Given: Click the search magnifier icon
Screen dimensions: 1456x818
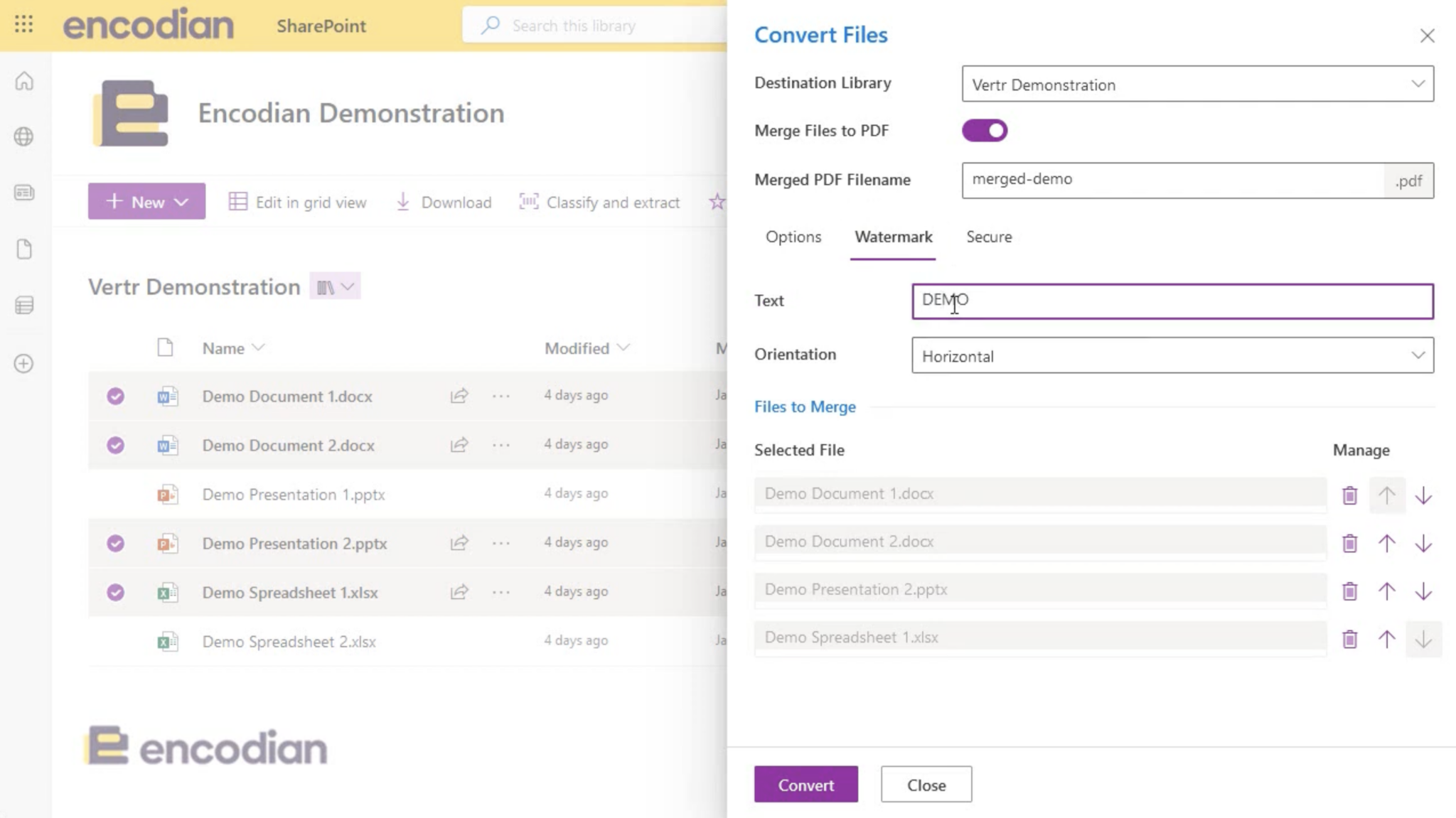Looking at the screenshot, I should click(490, 26).
